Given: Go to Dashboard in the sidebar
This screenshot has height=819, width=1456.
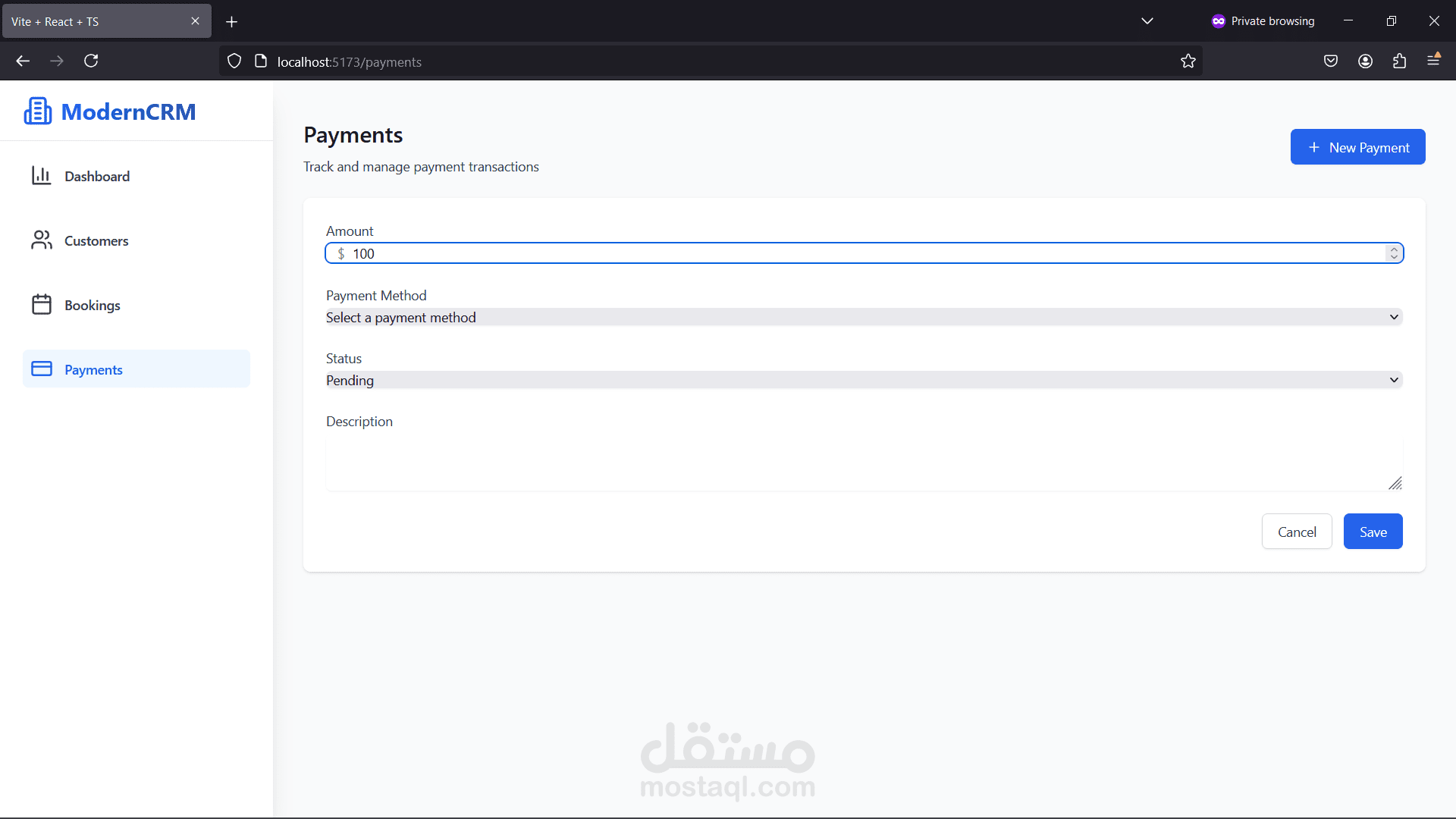Looking at the screenshot, I should tap(97, 176).
